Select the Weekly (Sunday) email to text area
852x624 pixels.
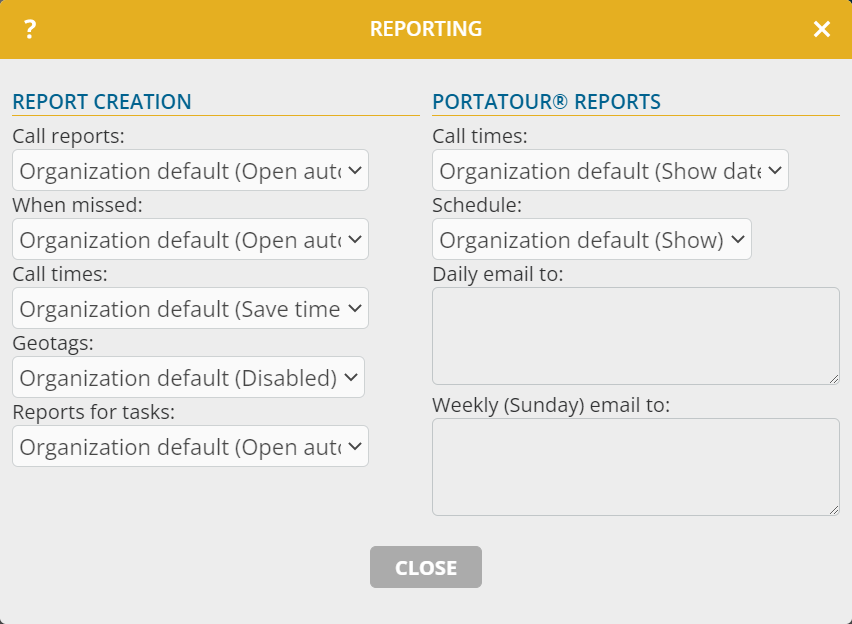point(636,465)
